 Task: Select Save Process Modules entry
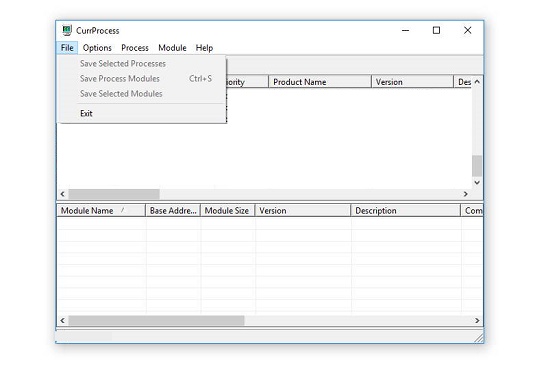coord(120,79)
